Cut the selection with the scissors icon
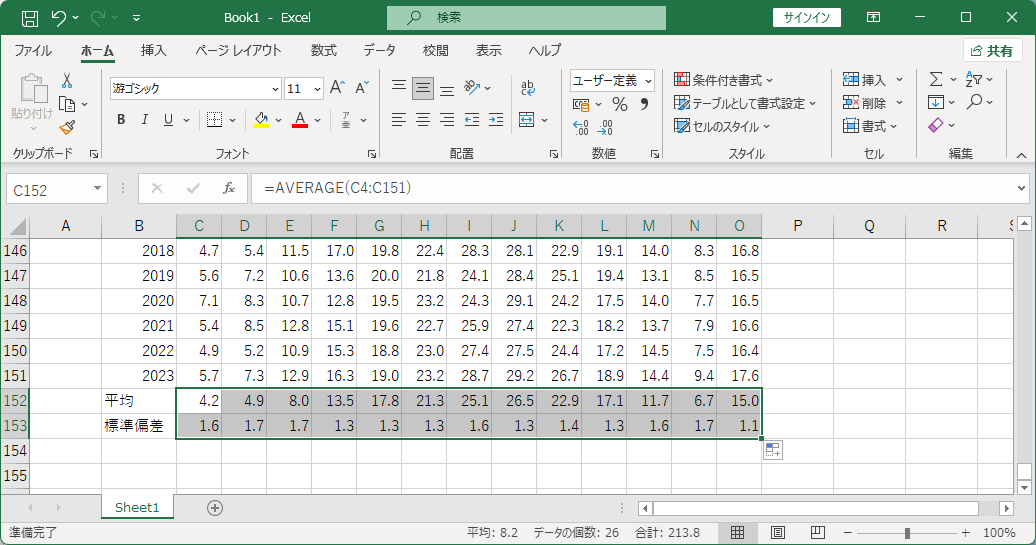Image resolution: width=1036 pixels, height=545 pixels. click(67, 81)
